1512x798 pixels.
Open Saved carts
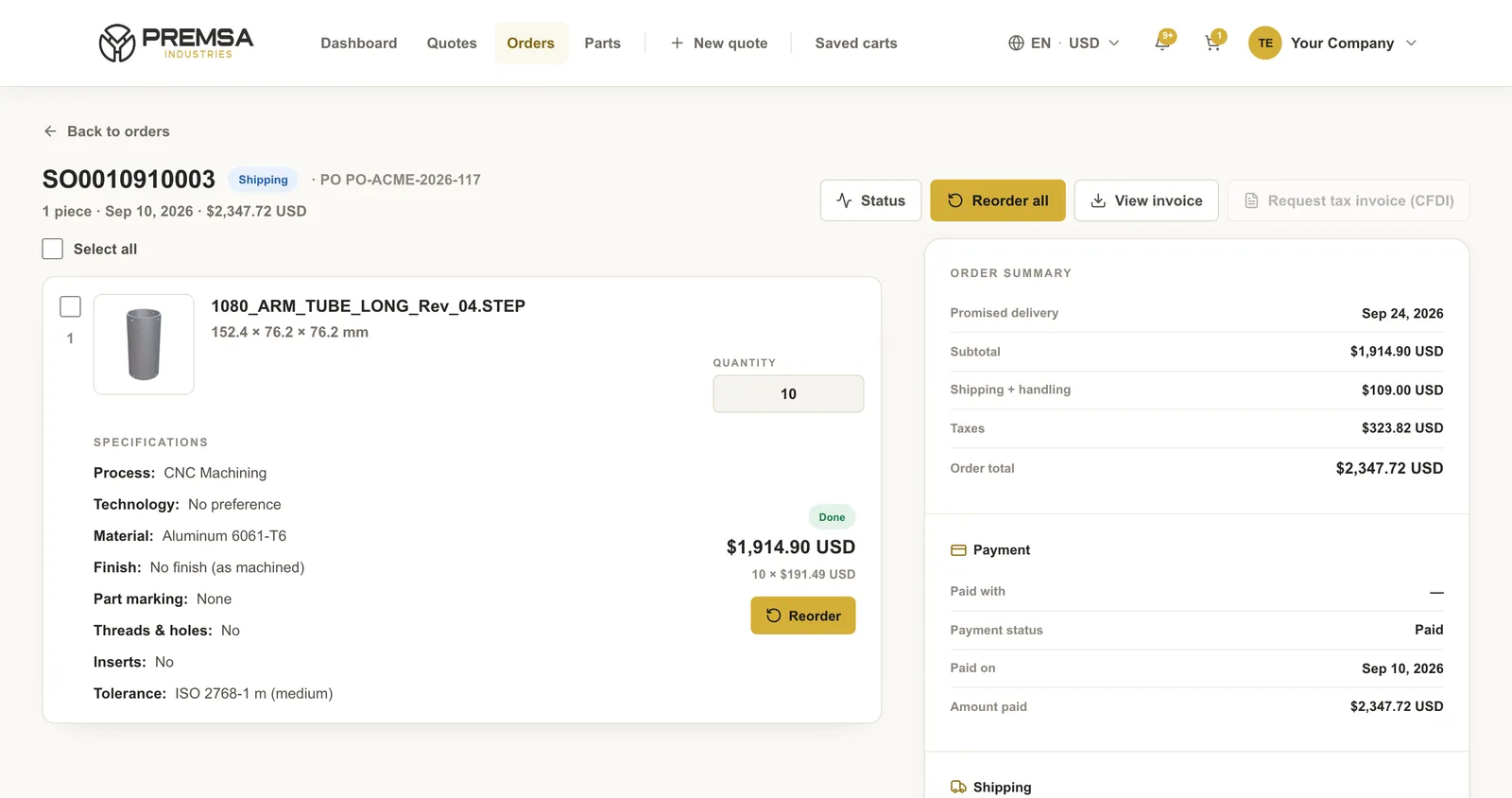tap(856, 43)
